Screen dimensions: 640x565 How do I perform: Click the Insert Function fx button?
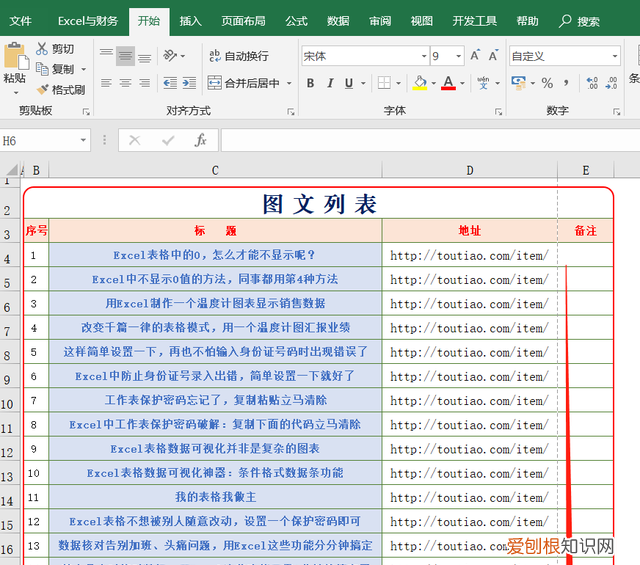coord(200,140)
